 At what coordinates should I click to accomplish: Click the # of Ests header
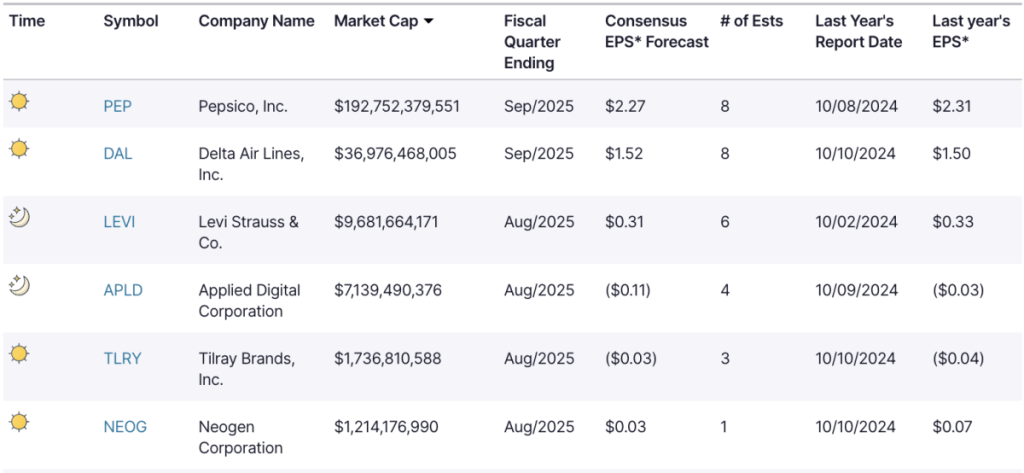751,21
